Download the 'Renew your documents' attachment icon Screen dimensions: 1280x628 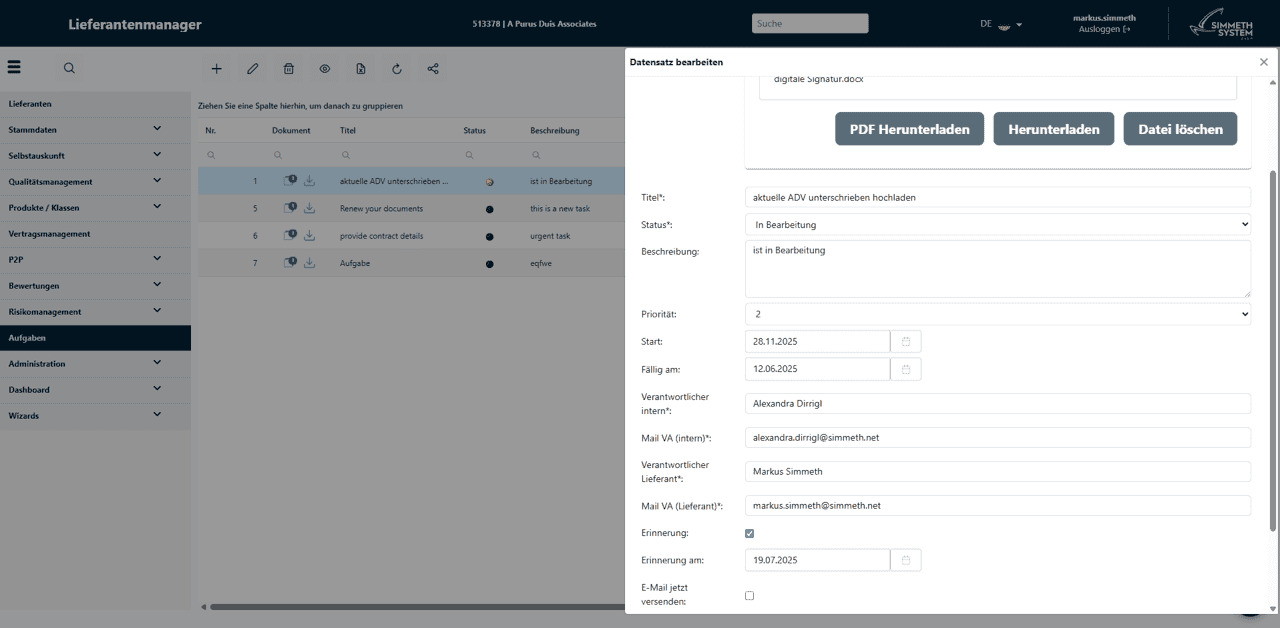tap(309, 208)
